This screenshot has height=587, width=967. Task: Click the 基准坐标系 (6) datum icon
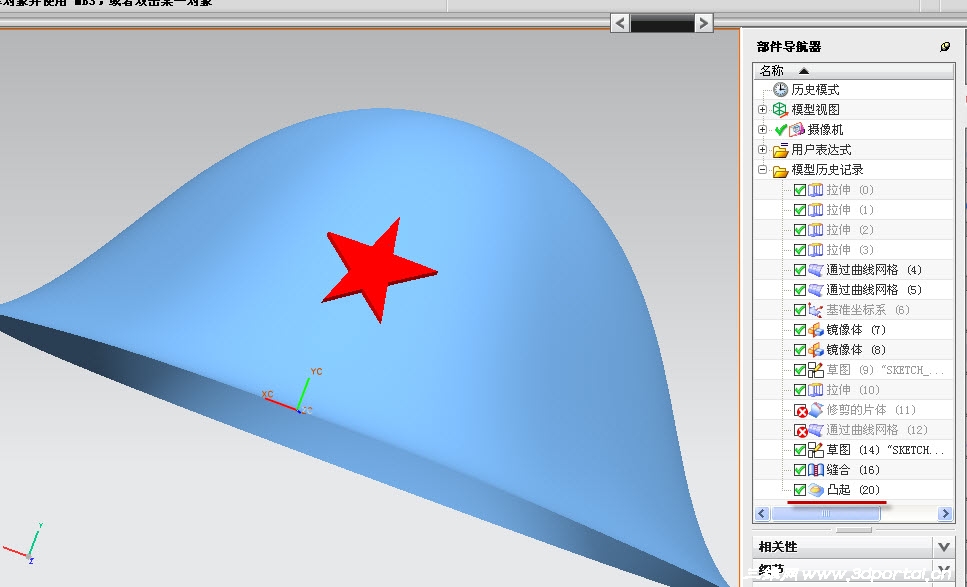(x=816, y=310)
